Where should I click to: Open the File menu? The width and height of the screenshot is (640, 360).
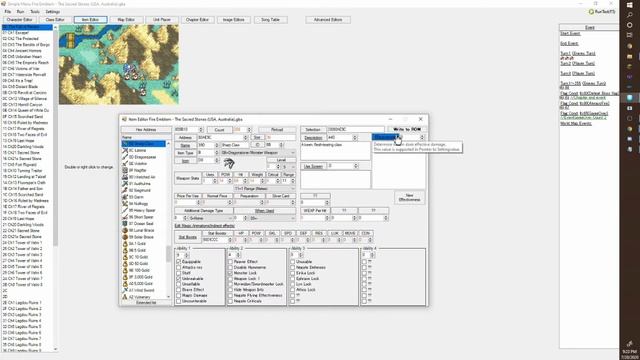[x=8, y=12]
